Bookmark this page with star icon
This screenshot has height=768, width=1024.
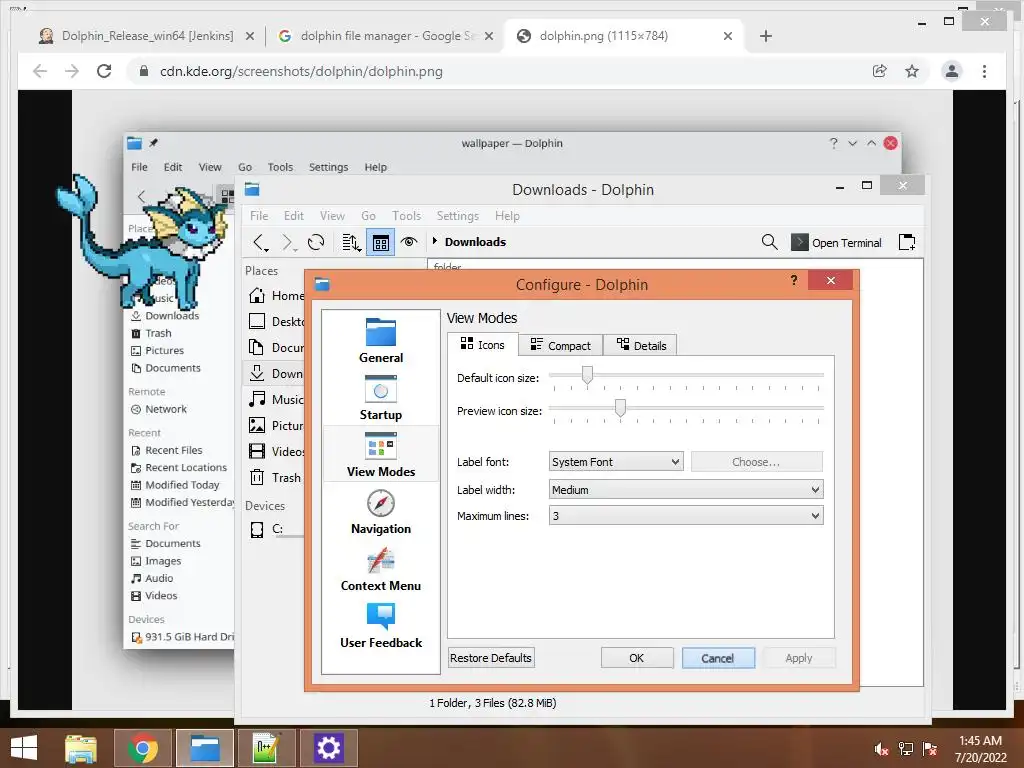click(x=912, y=71)
